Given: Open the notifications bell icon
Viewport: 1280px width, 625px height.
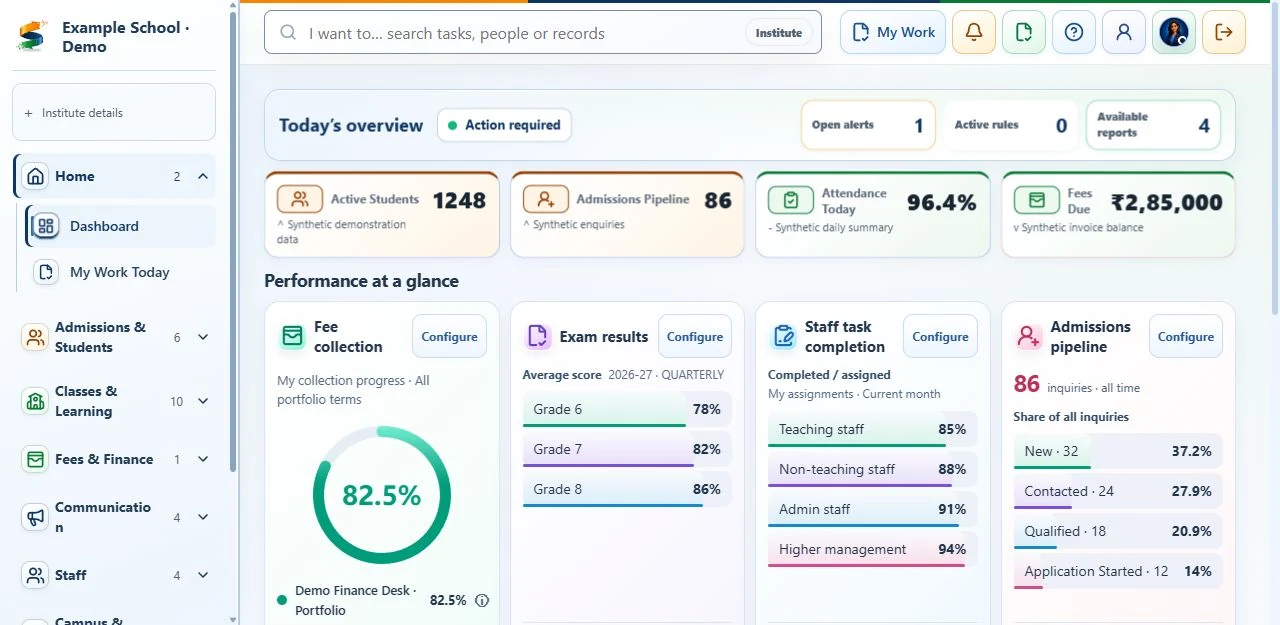Looking at the screenshot, I should [973, 32].
